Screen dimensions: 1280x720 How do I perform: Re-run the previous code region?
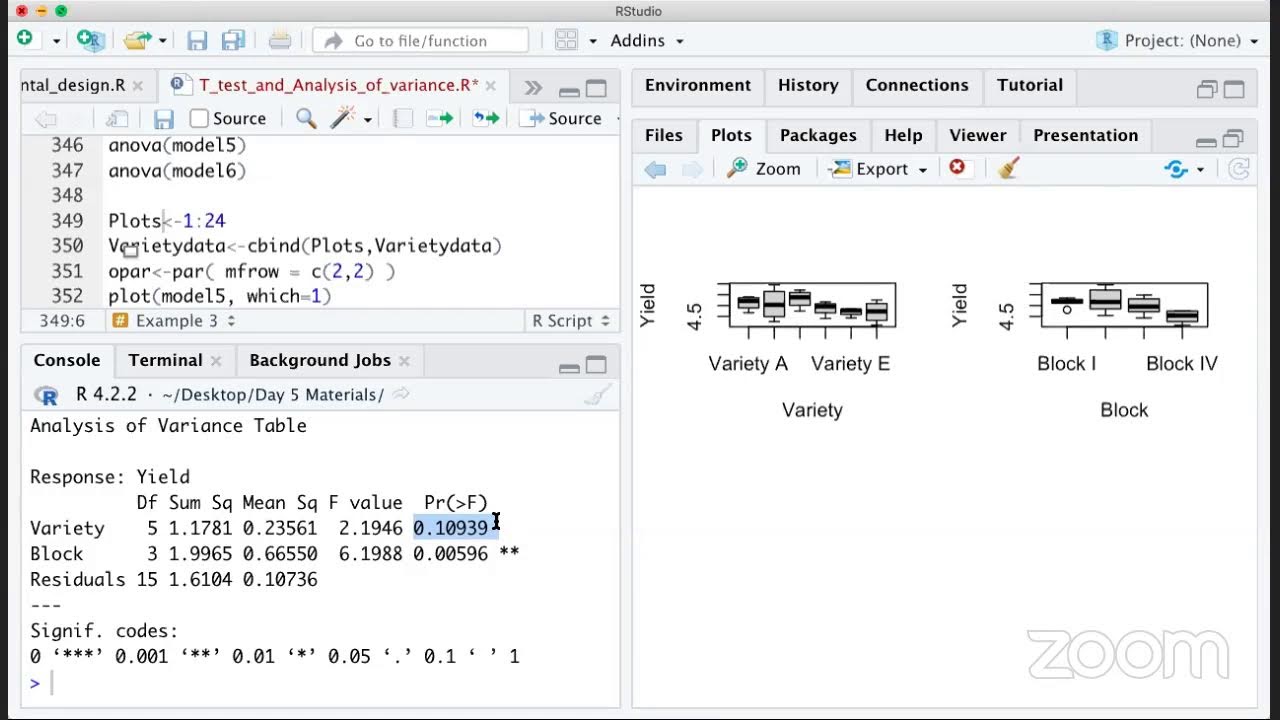486,118
